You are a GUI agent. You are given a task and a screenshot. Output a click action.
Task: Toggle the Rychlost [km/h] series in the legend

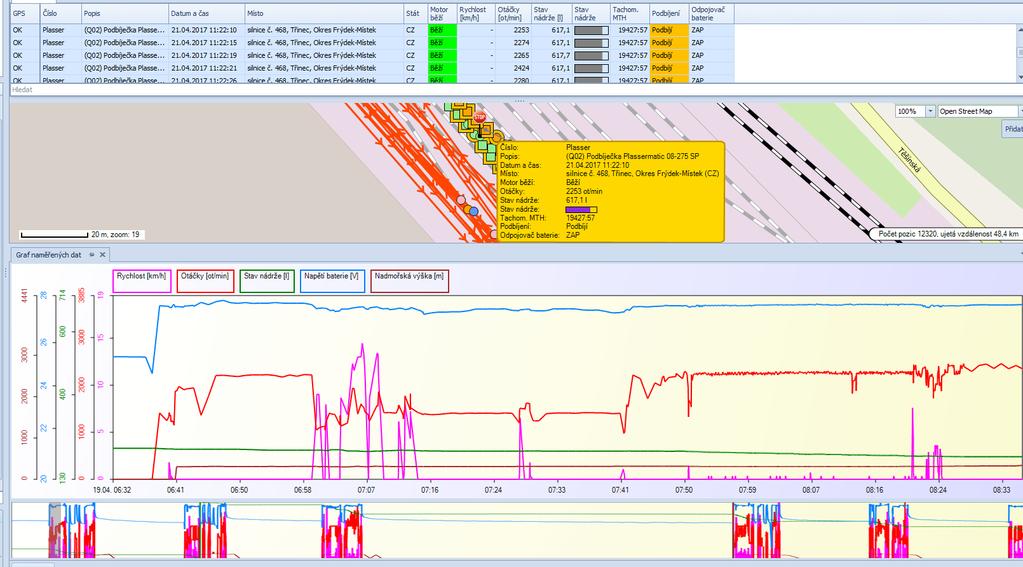point(142,281)
